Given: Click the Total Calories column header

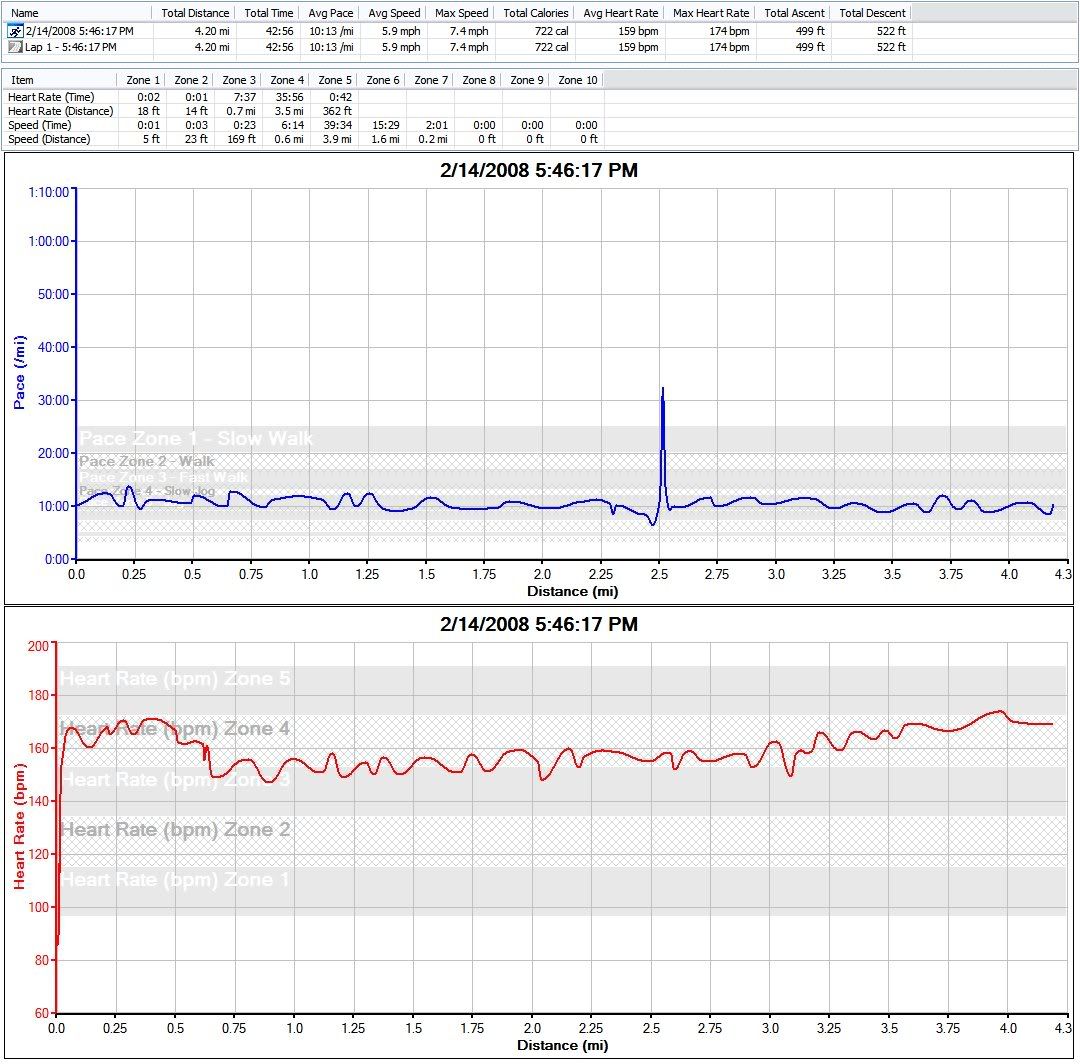Looking at the screenshot, I should pos(535,13).
